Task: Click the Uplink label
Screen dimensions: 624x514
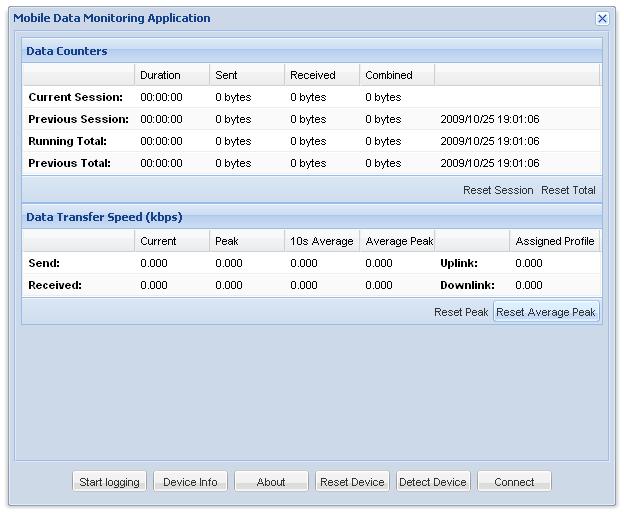Action: coord(459,263)
